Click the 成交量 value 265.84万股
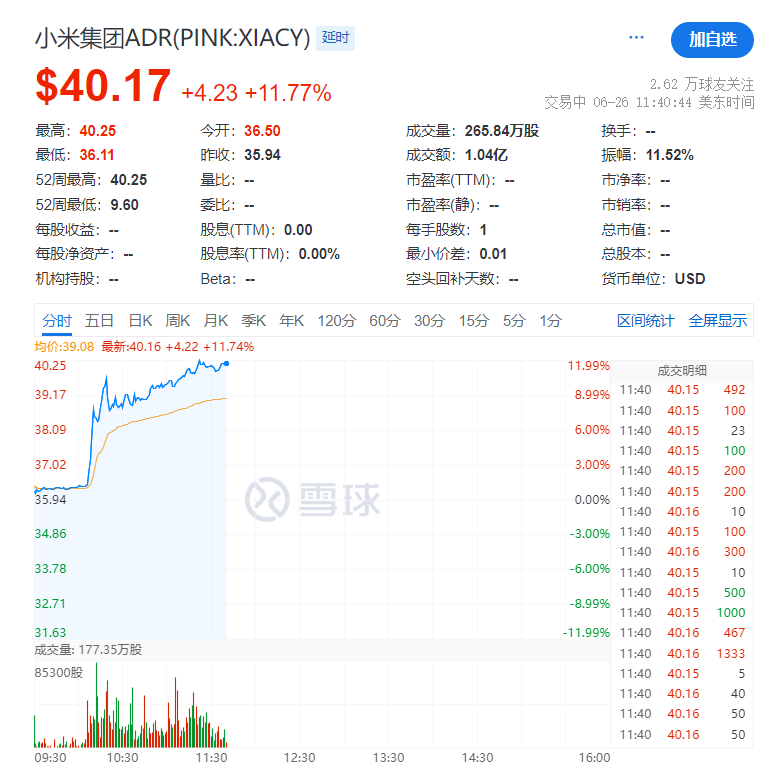 [502, 131]
